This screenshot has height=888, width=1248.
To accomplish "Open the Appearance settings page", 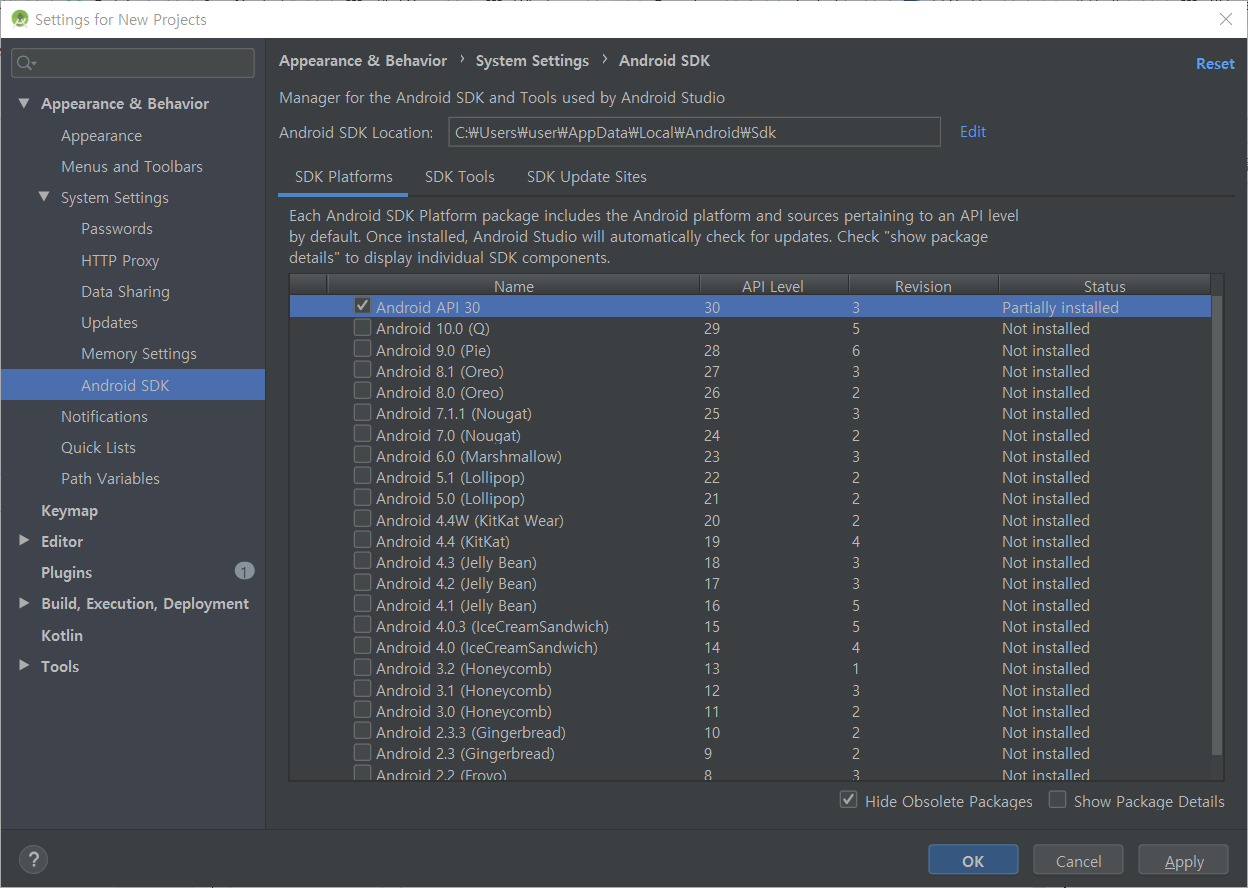I will 101,135.
